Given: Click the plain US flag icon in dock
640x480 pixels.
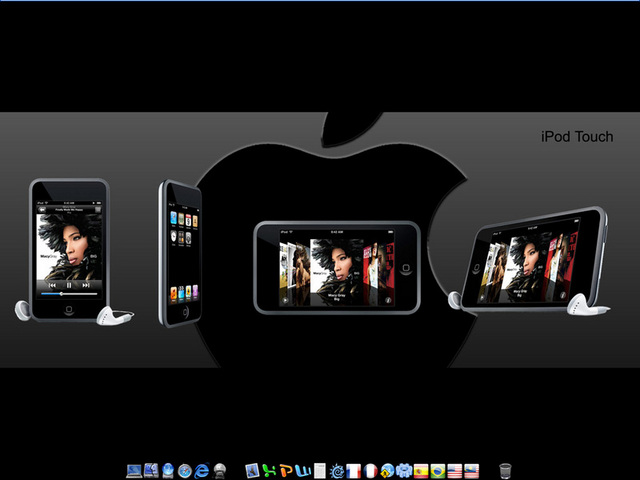Looking at the screenshot, I should click(x=455, y=471).
